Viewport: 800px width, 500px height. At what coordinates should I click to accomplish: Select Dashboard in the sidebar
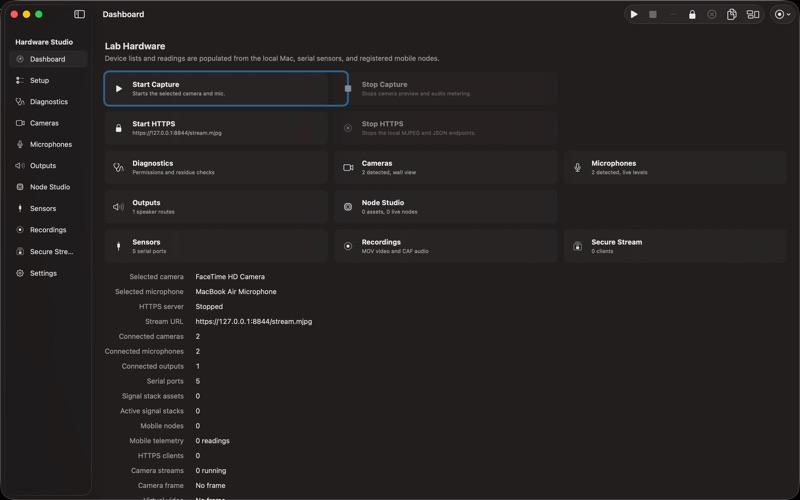(48, 59)
